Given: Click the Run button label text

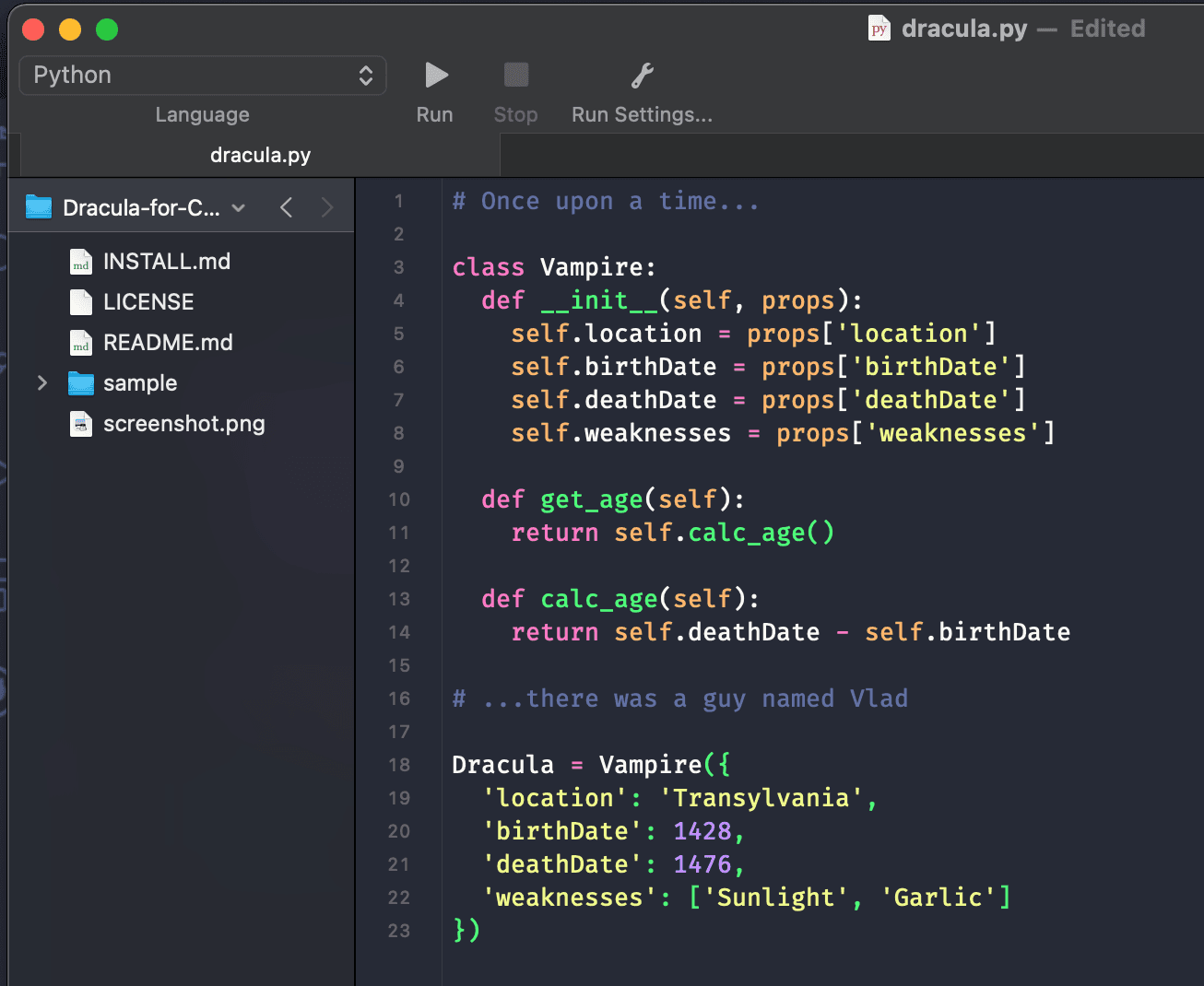Looking at the screenshot, I should [x=434, y=114].
